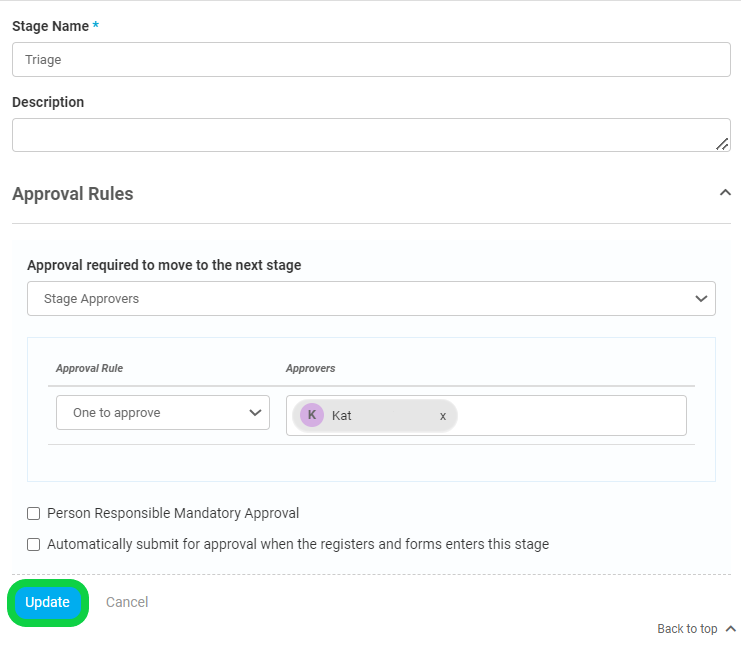Collapse the Approval Rules section chevron

pyautogui.click(x=725, y=192)
